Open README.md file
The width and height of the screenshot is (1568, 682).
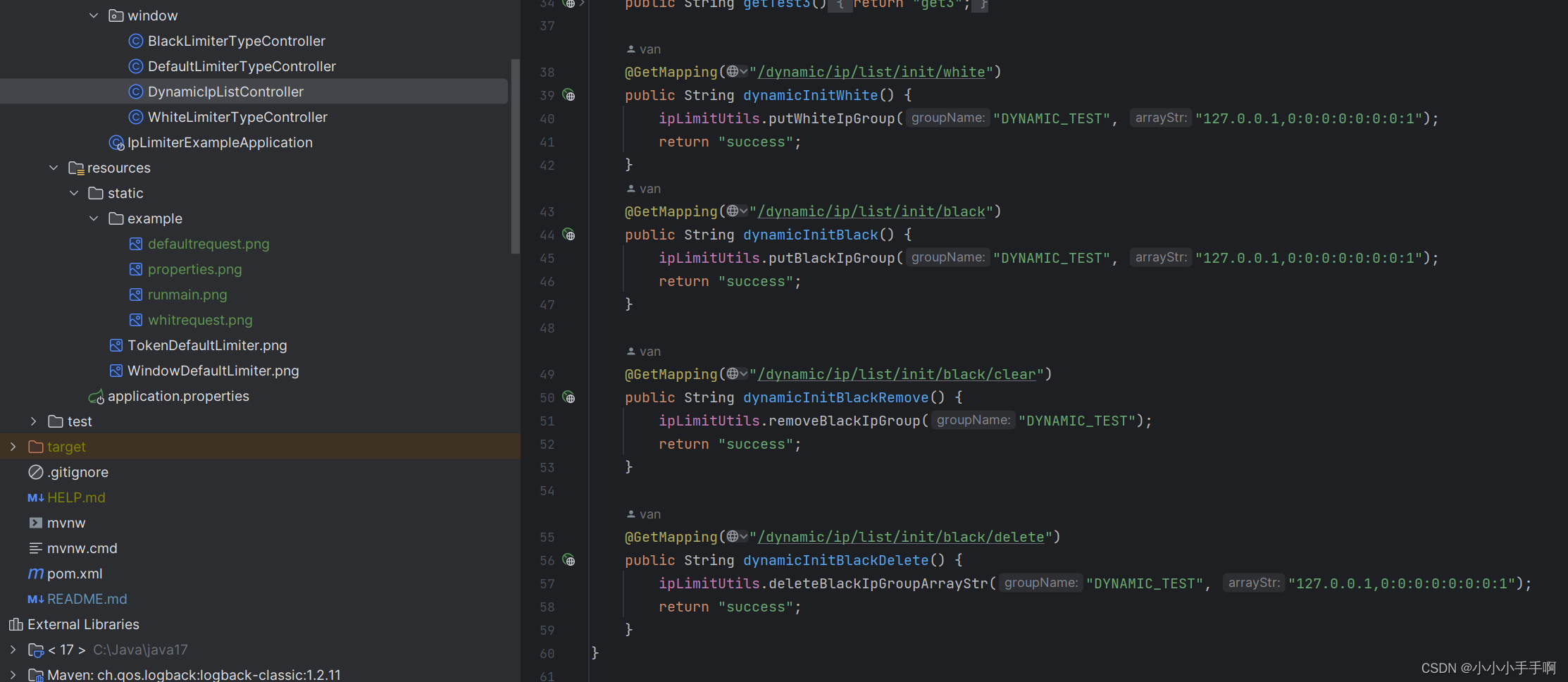(x=87, y=599)
